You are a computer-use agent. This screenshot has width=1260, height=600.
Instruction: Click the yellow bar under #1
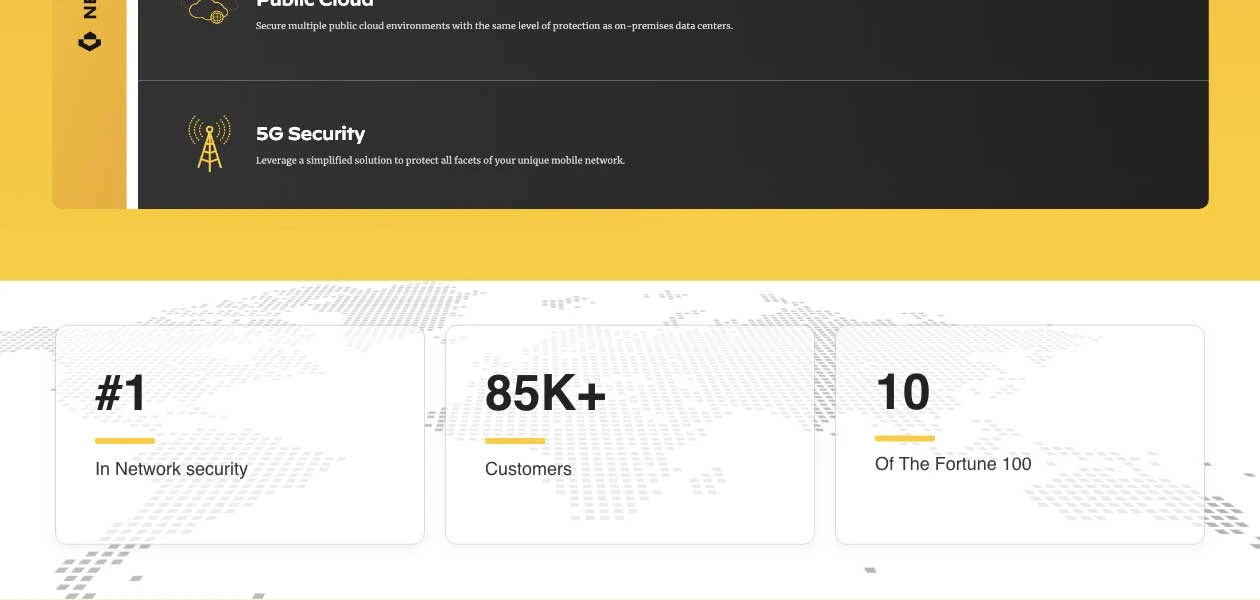coord(125,441)
